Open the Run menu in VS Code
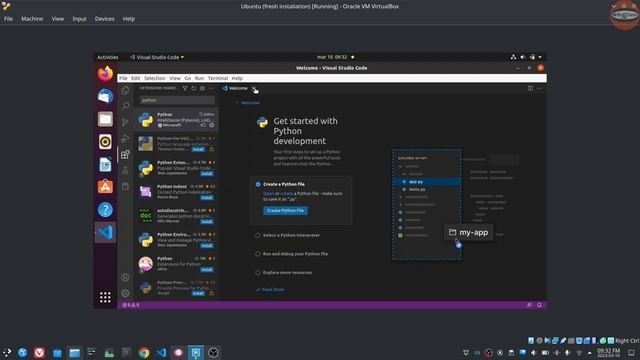Screen dimensions: 640x360 coord(199,78)
